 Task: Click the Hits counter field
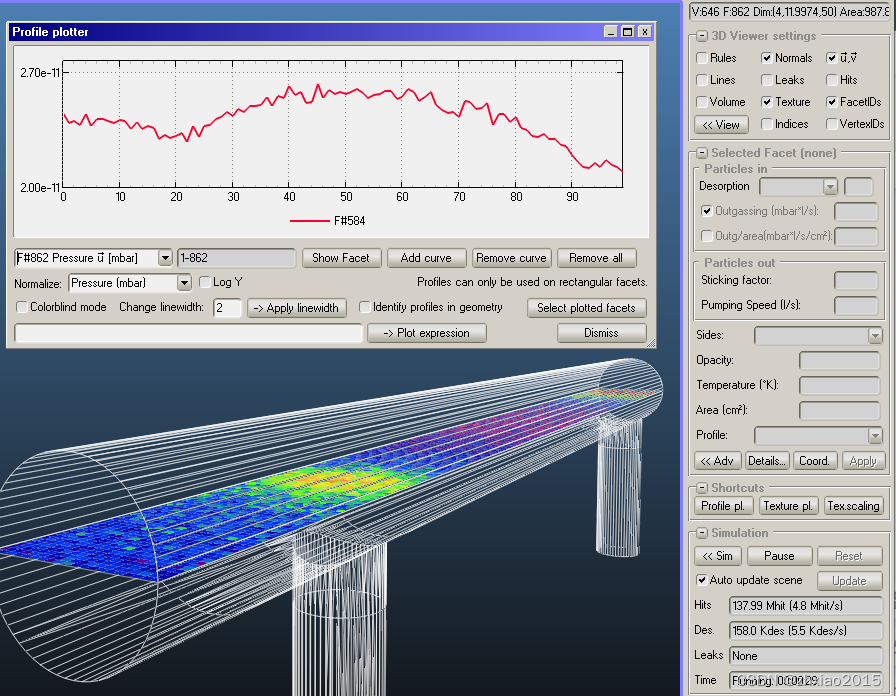806,606
